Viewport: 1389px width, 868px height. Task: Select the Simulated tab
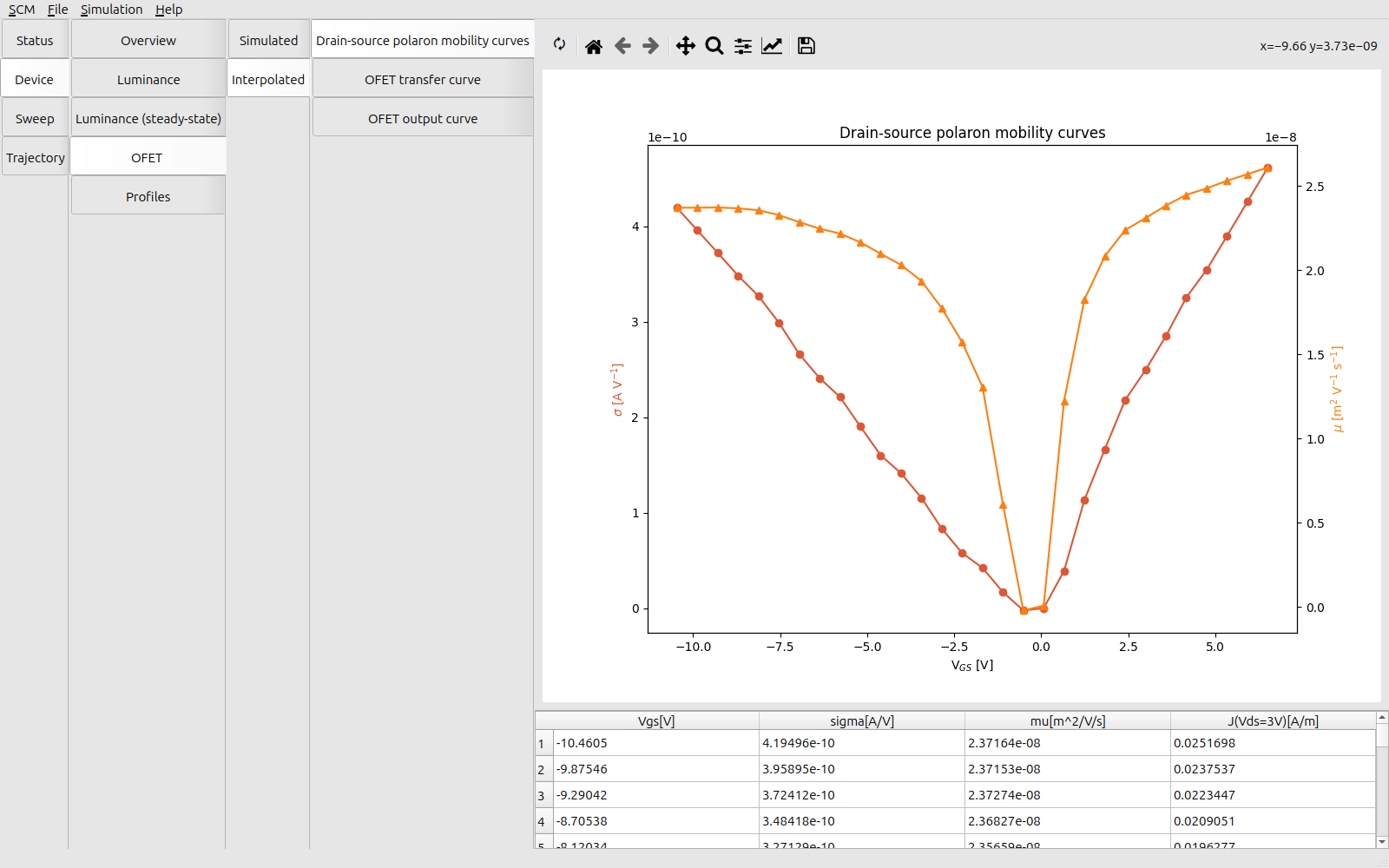click(x=268, y=41)
